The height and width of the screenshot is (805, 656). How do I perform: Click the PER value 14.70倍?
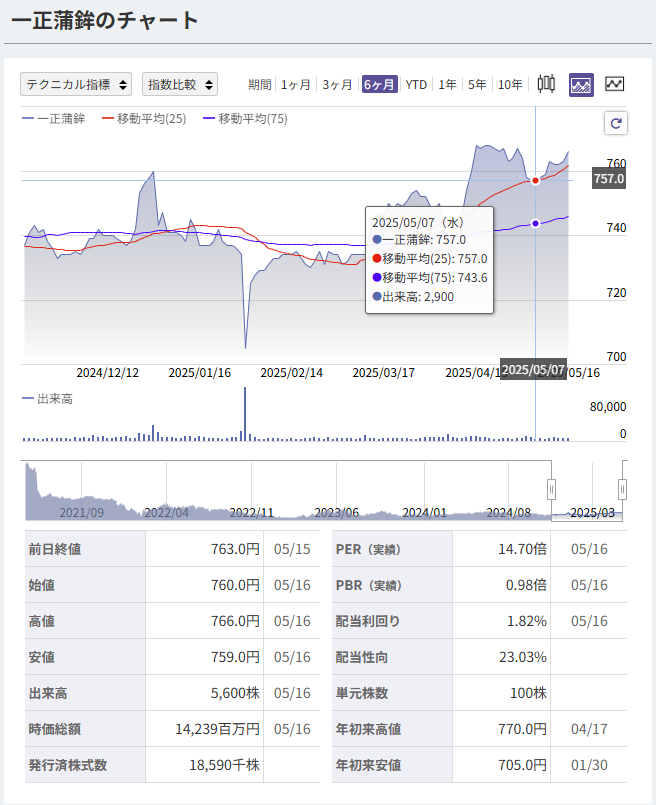[x=522, y=549]
